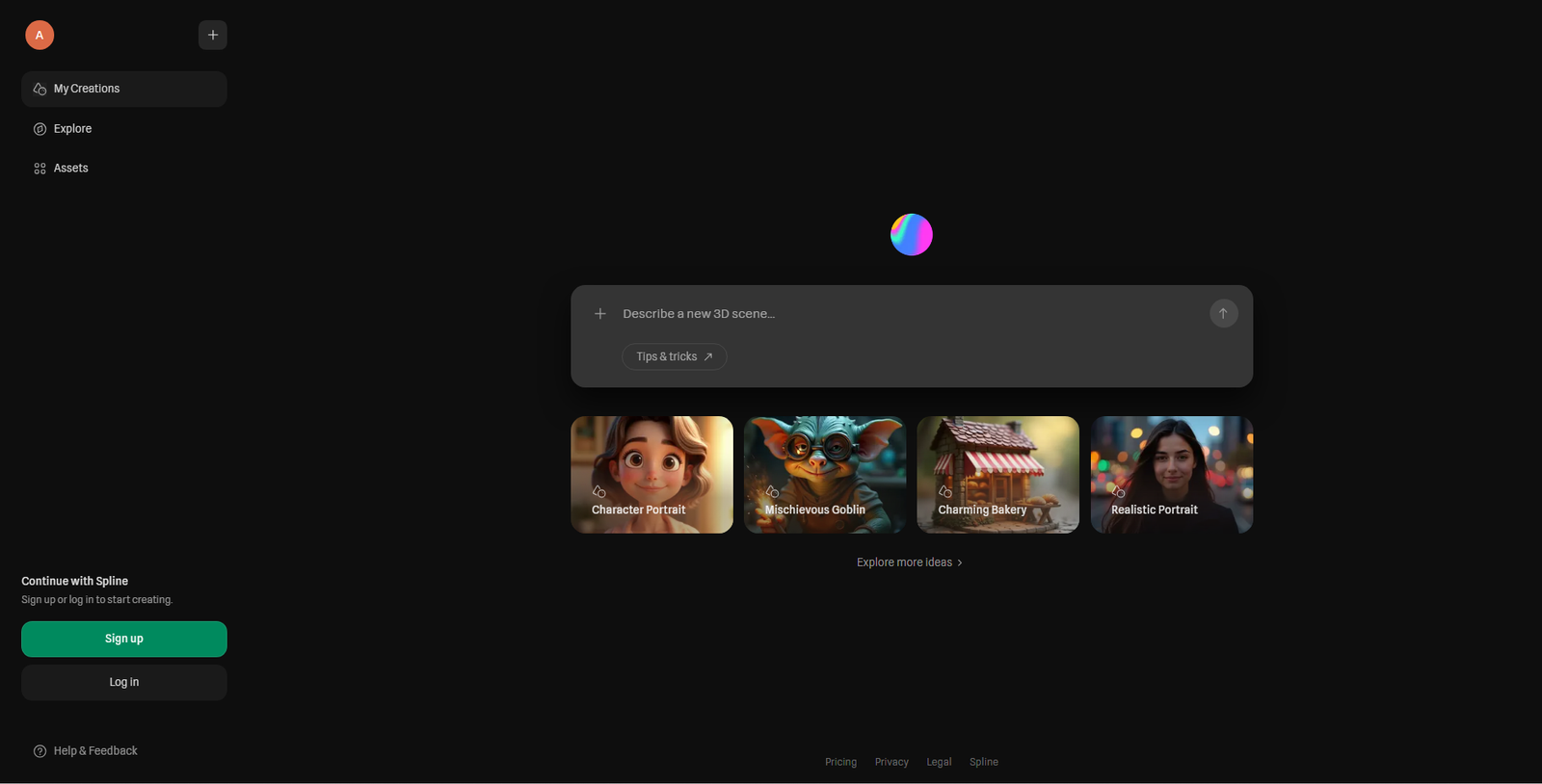The width and height of the screenshot is (1542, 784).
Task: Click the Explore compass icon
Action: [40, 129]
